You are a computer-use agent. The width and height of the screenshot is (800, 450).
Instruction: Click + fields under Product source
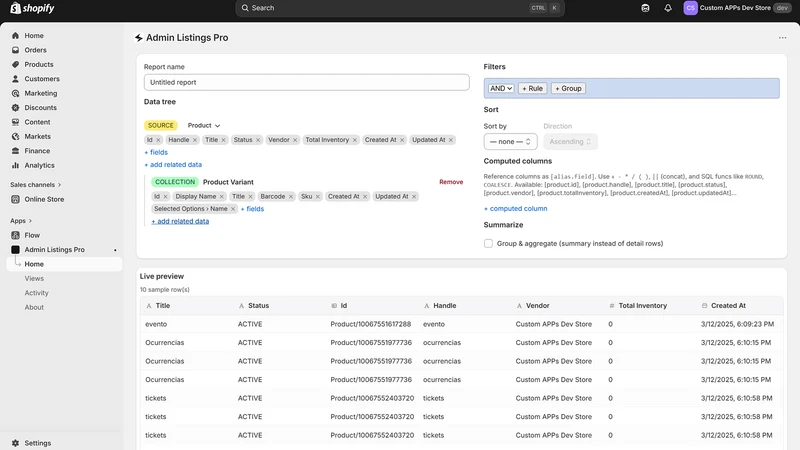click(x=156, y=152)
